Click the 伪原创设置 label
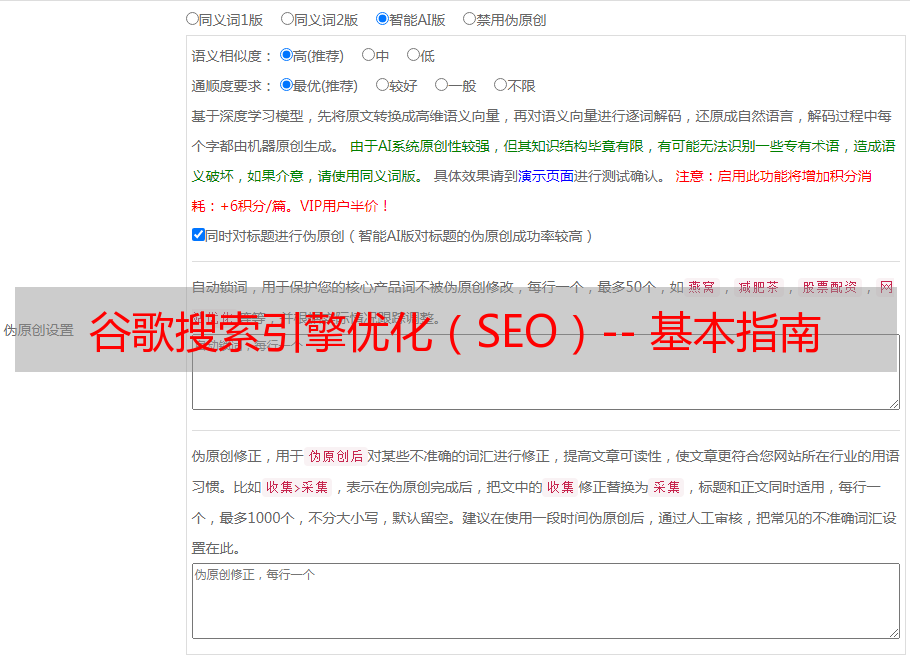This screenshot has height=658, width=911. coord(38,330)
